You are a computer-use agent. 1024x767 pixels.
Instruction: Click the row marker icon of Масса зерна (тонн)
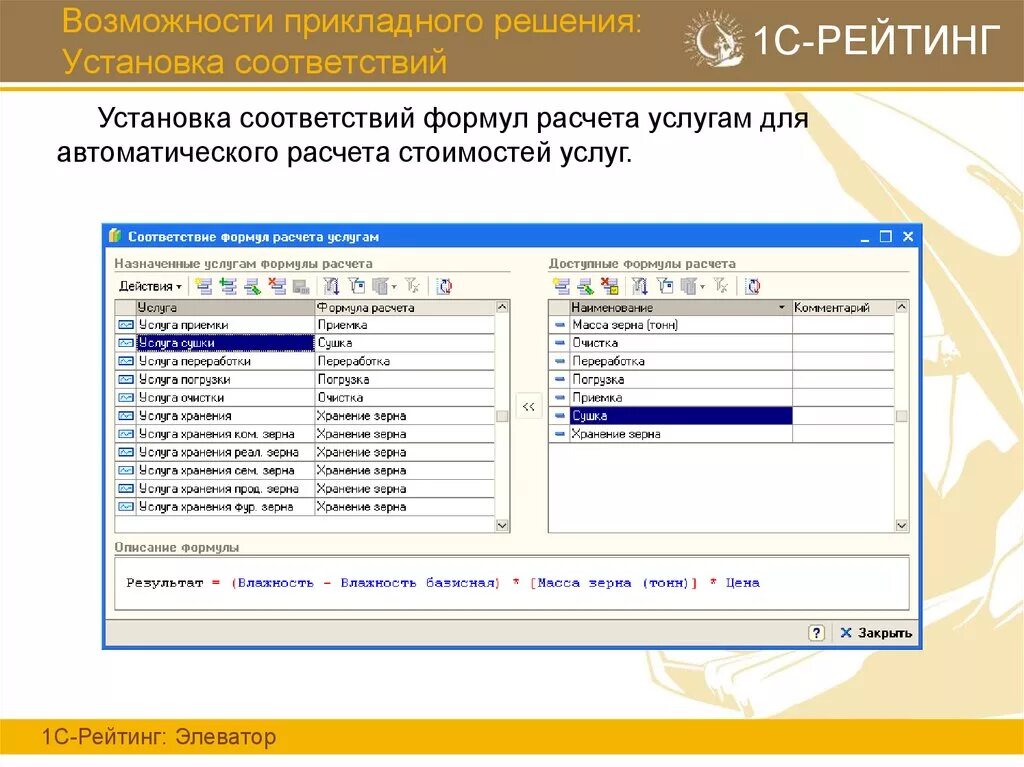pyautogui.click(x=560, y=325)
